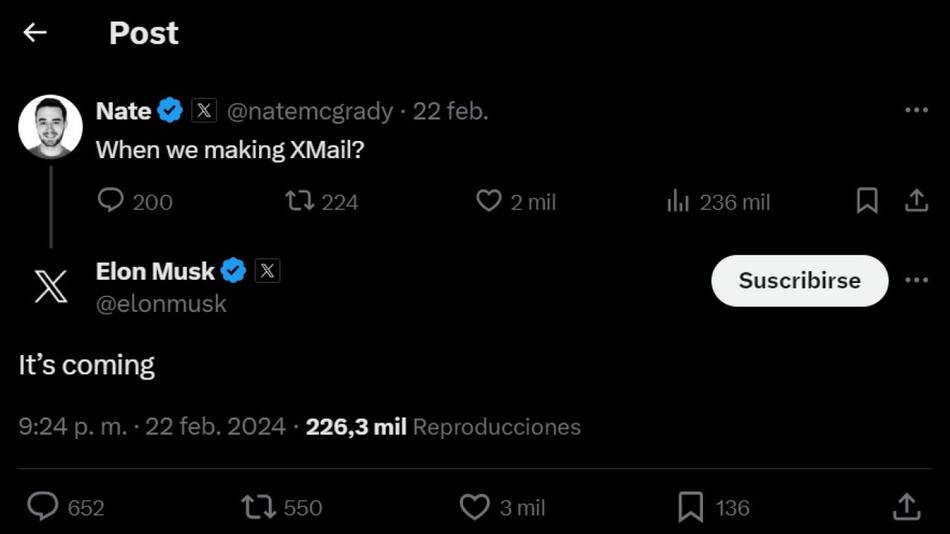950x534 pixels.
Task: Click the back arrow icon
Action: pyautogui.click(x=35, y=33)
